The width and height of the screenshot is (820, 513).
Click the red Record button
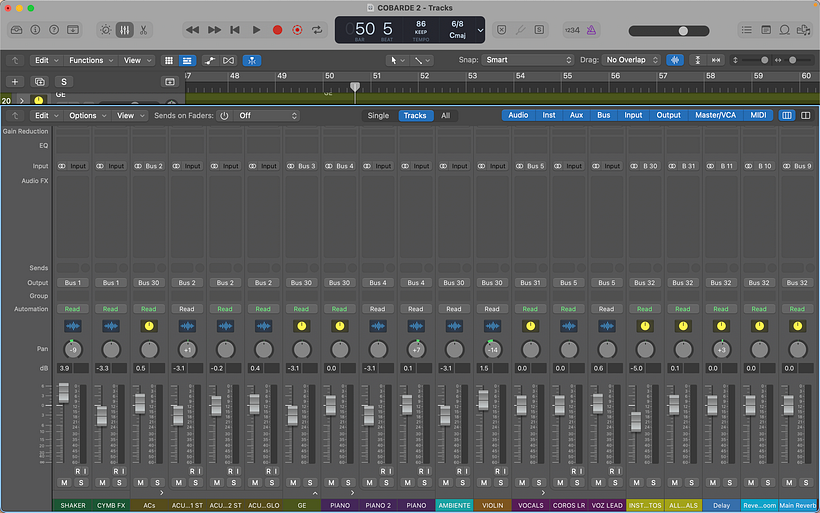click(277, 30)
